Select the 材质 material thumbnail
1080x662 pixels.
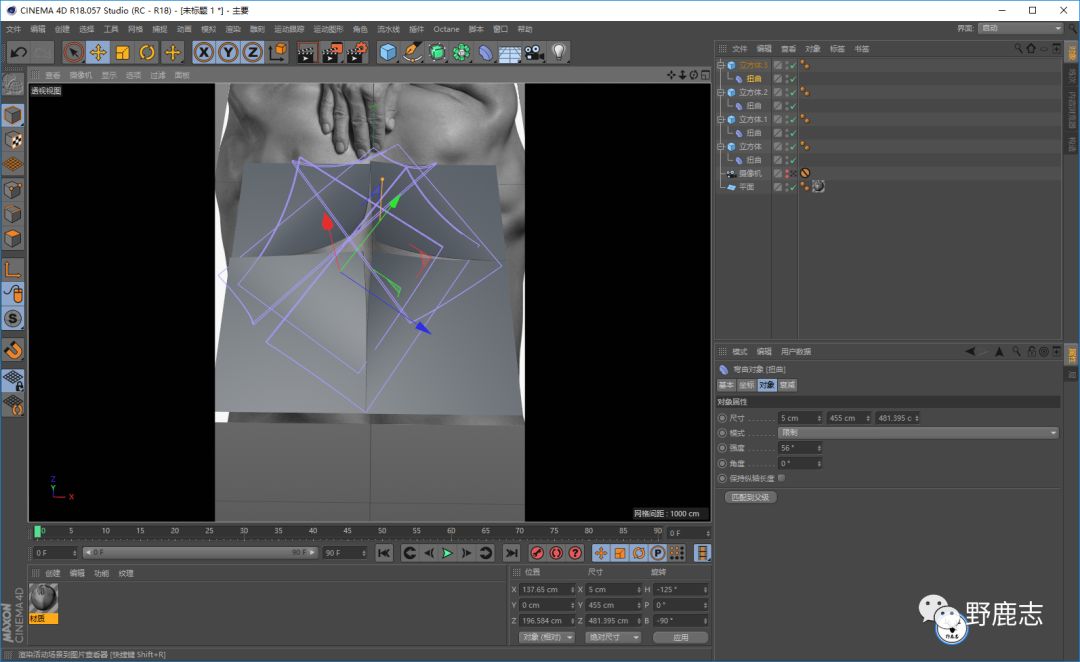click(44, 600)
